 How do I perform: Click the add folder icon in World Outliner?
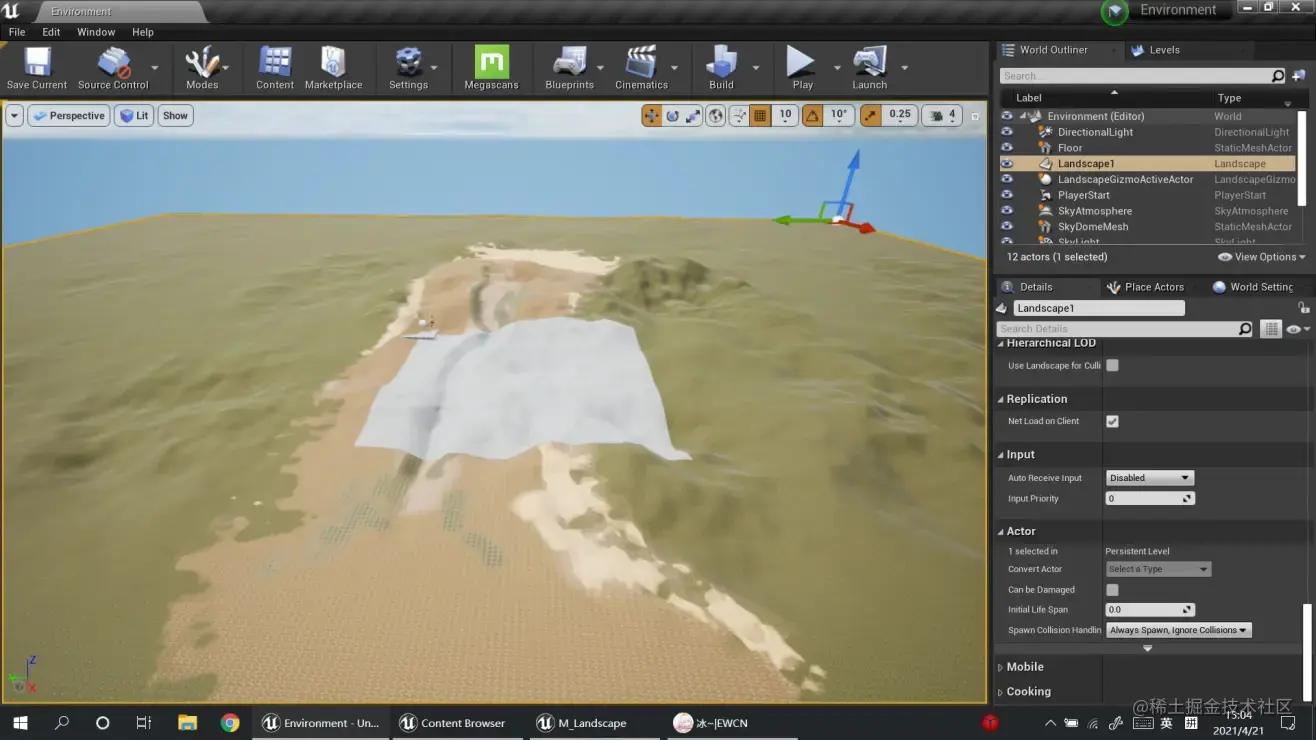click(x=1298, y=76)
